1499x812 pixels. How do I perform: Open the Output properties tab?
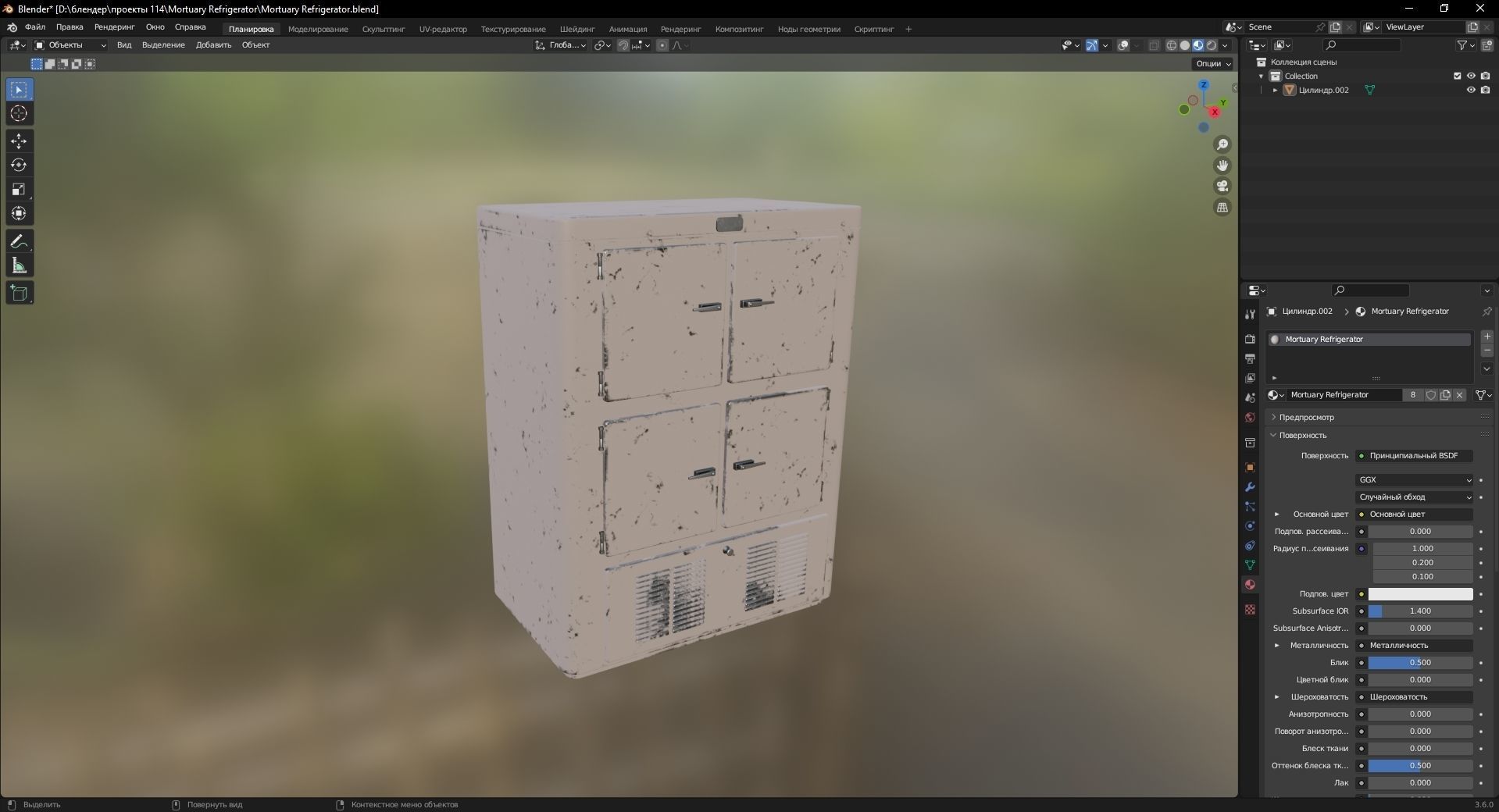(1250, 358)
